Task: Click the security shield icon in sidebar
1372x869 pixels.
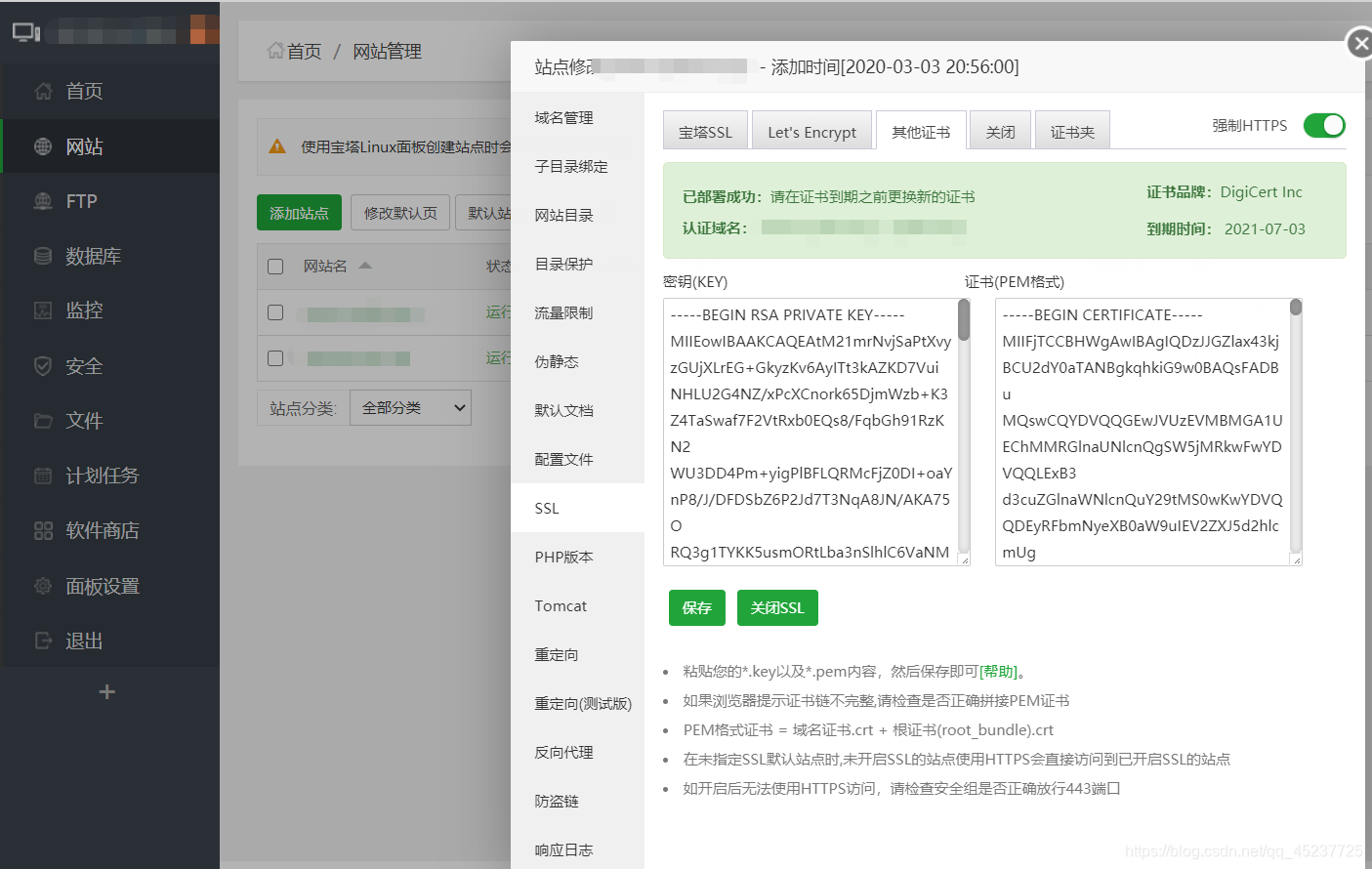Action: (43, 366)
